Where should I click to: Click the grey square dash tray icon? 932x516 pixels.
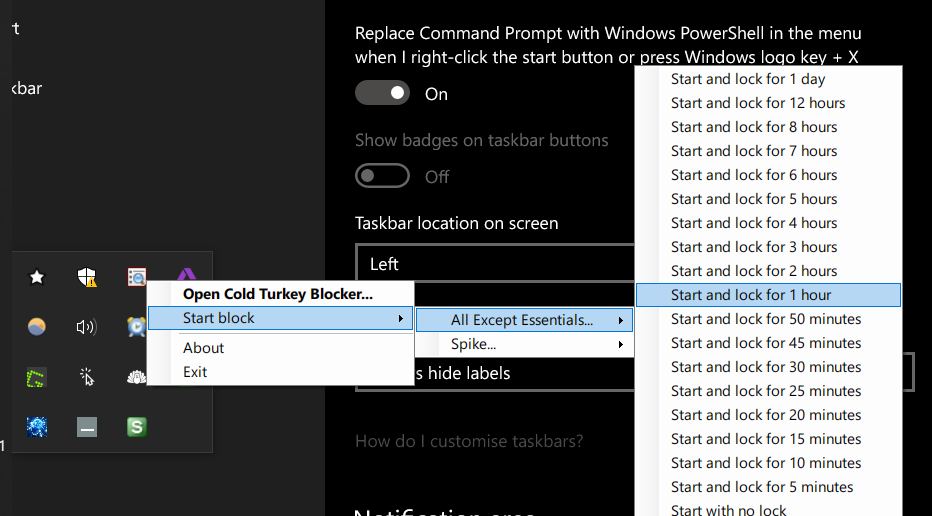click(87, 427)
